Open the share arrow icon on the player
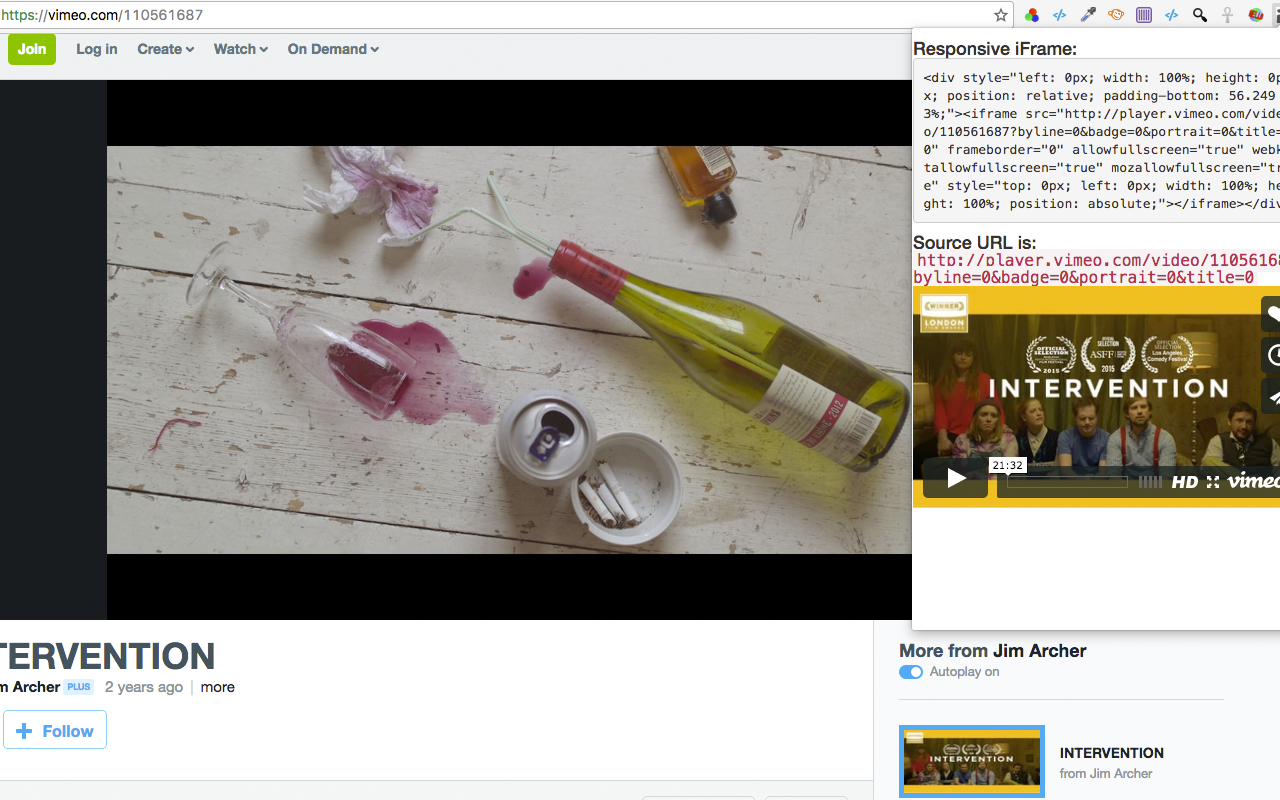Image resolution: width=1280 pixels, height=800 pixels. [1271, 395]
